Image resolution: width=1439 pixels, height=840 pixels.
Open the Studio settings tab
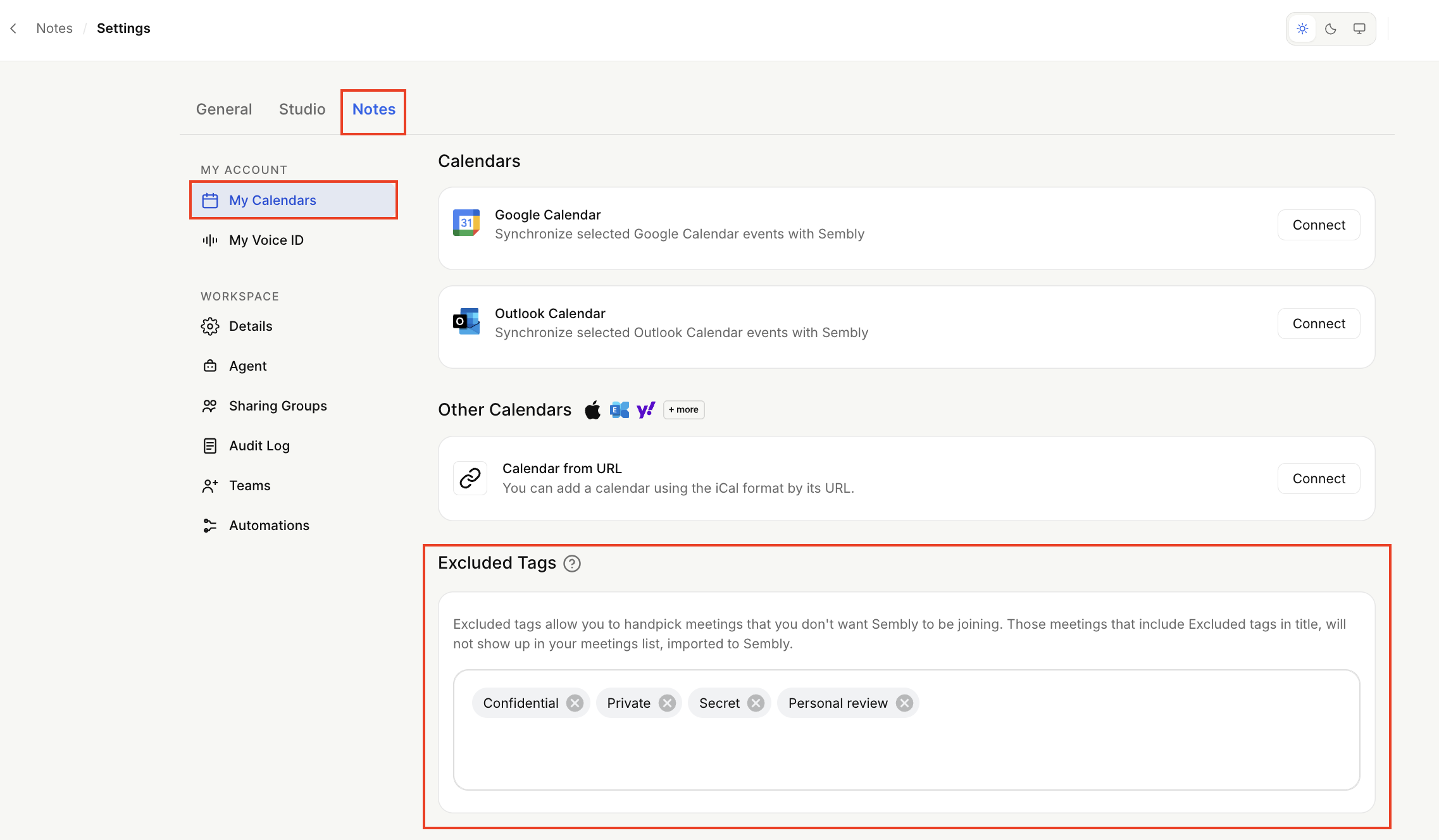(302, 109)
